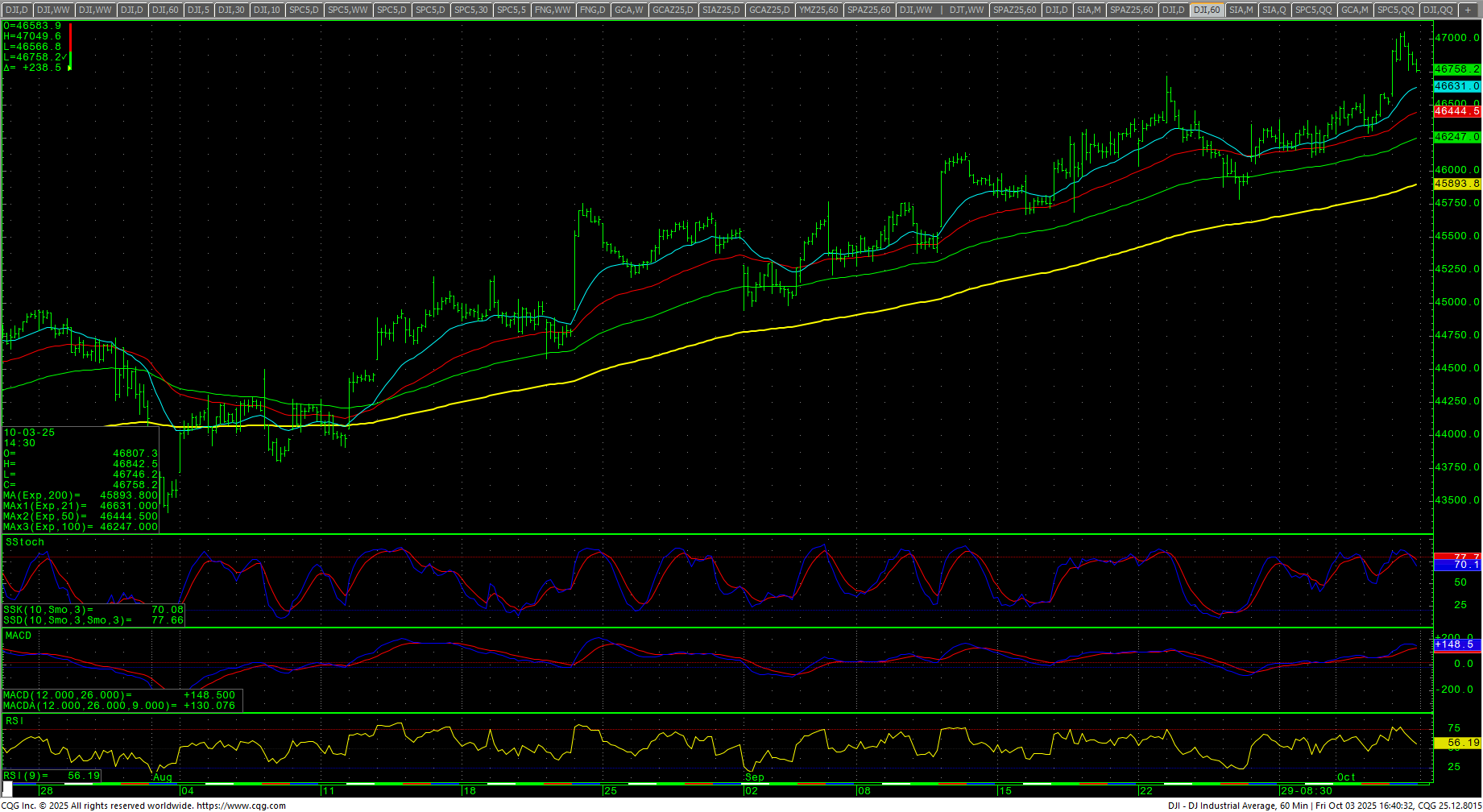The width and height of the screenshot is (1483, 812).
Task: Click the RSI(9) value readout box
Action: tap(52, 776)
